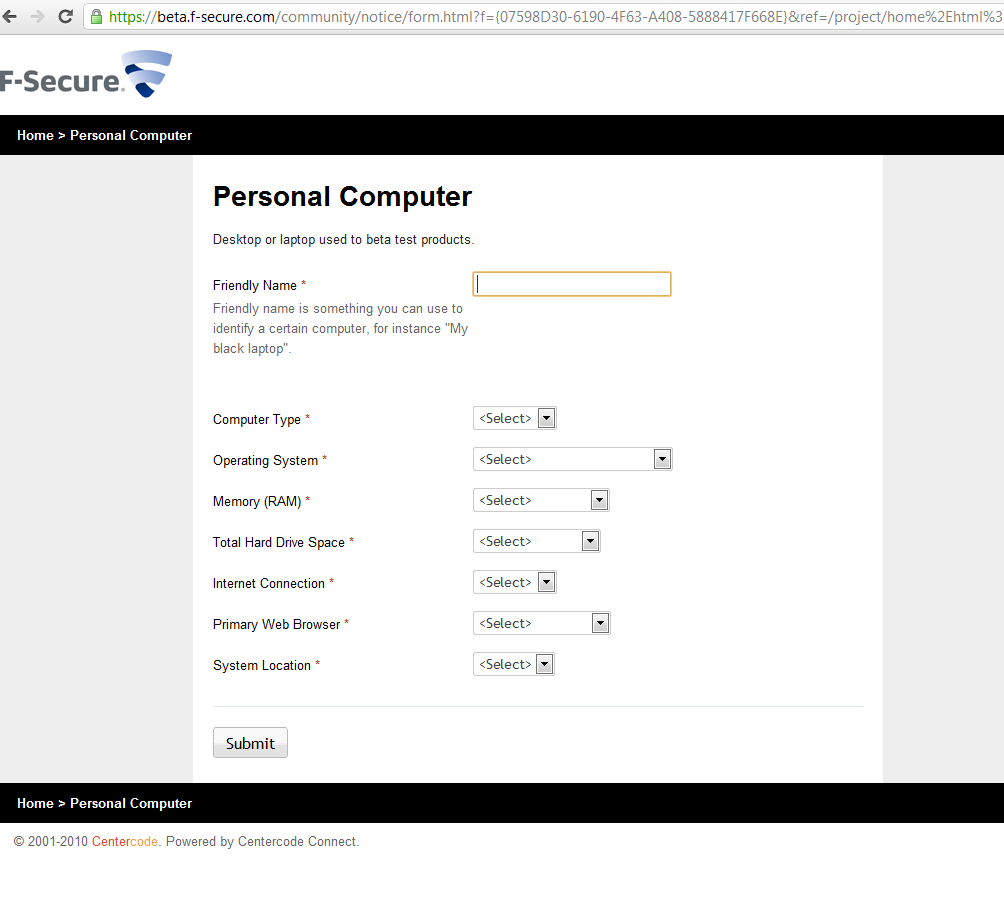Click the Total Hard Drive Space label
The image size is (1004, 922).
tap(279, 542)
